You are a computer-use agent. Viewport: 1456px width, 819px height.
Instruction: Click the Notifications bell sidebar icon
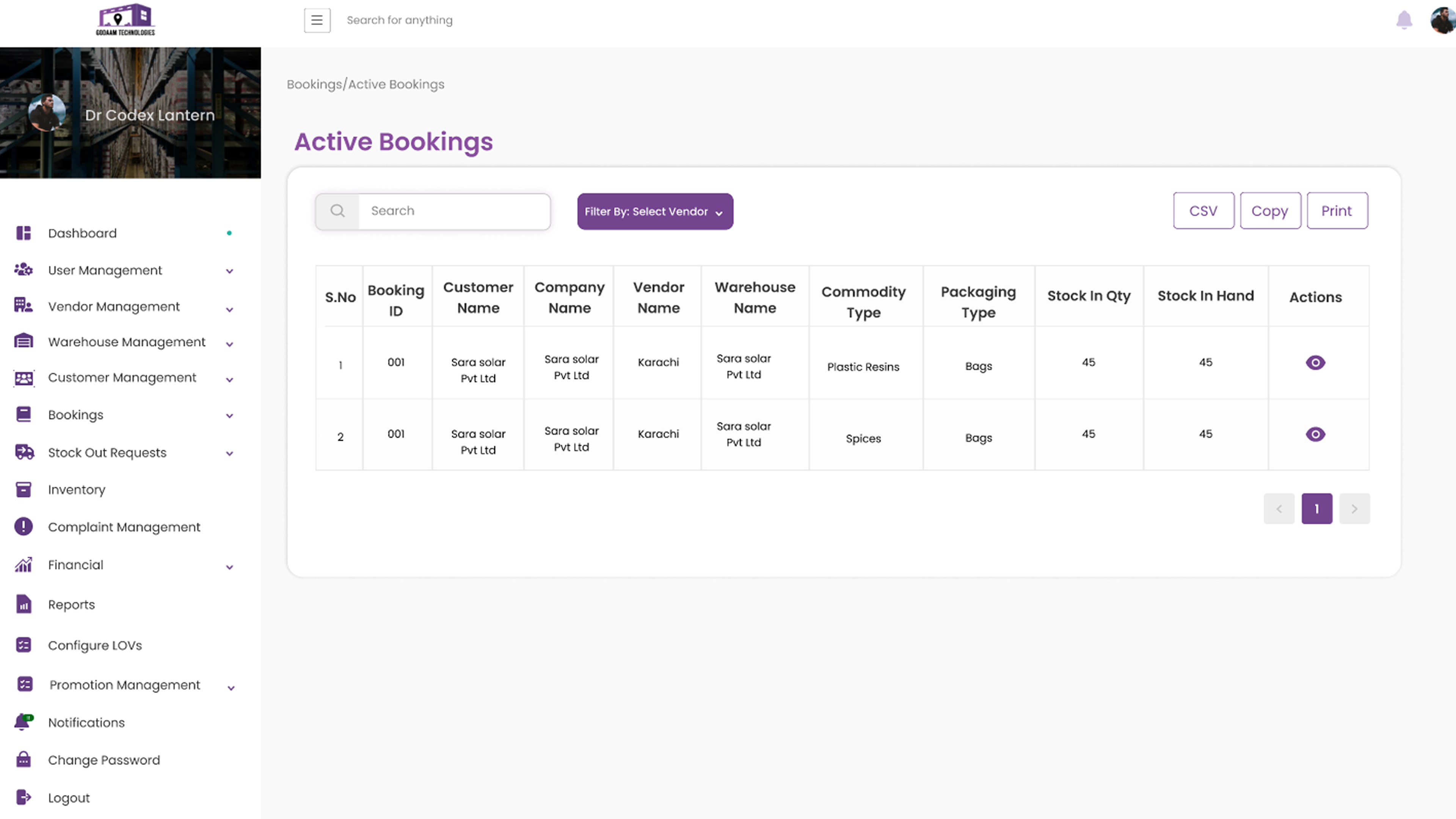click(23, 722)
